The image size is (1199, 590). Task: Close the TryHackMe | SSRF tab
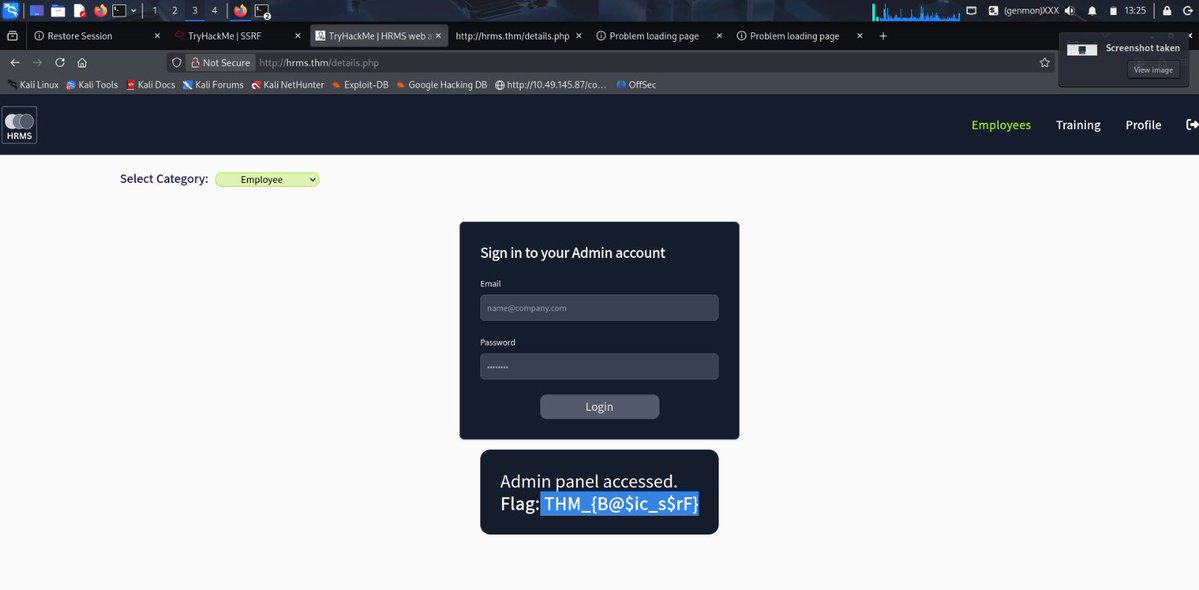(297, 36)
